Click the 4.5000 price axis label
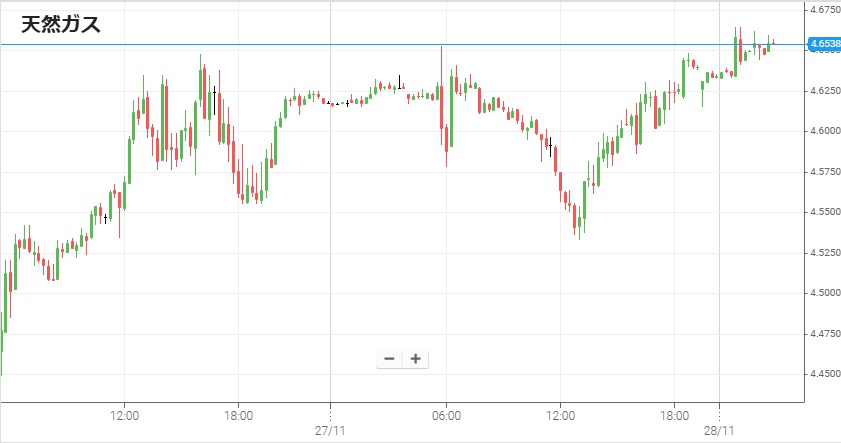 tap(823, 293)
